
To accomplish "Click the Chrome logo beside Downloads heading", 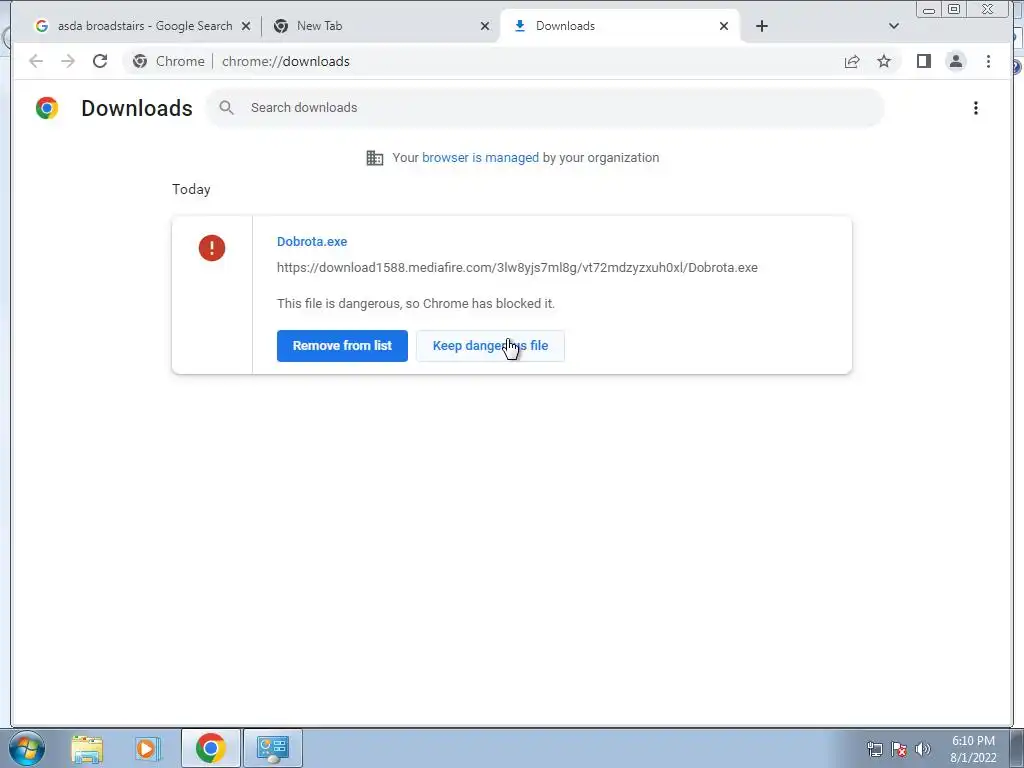I will [47, 108].
